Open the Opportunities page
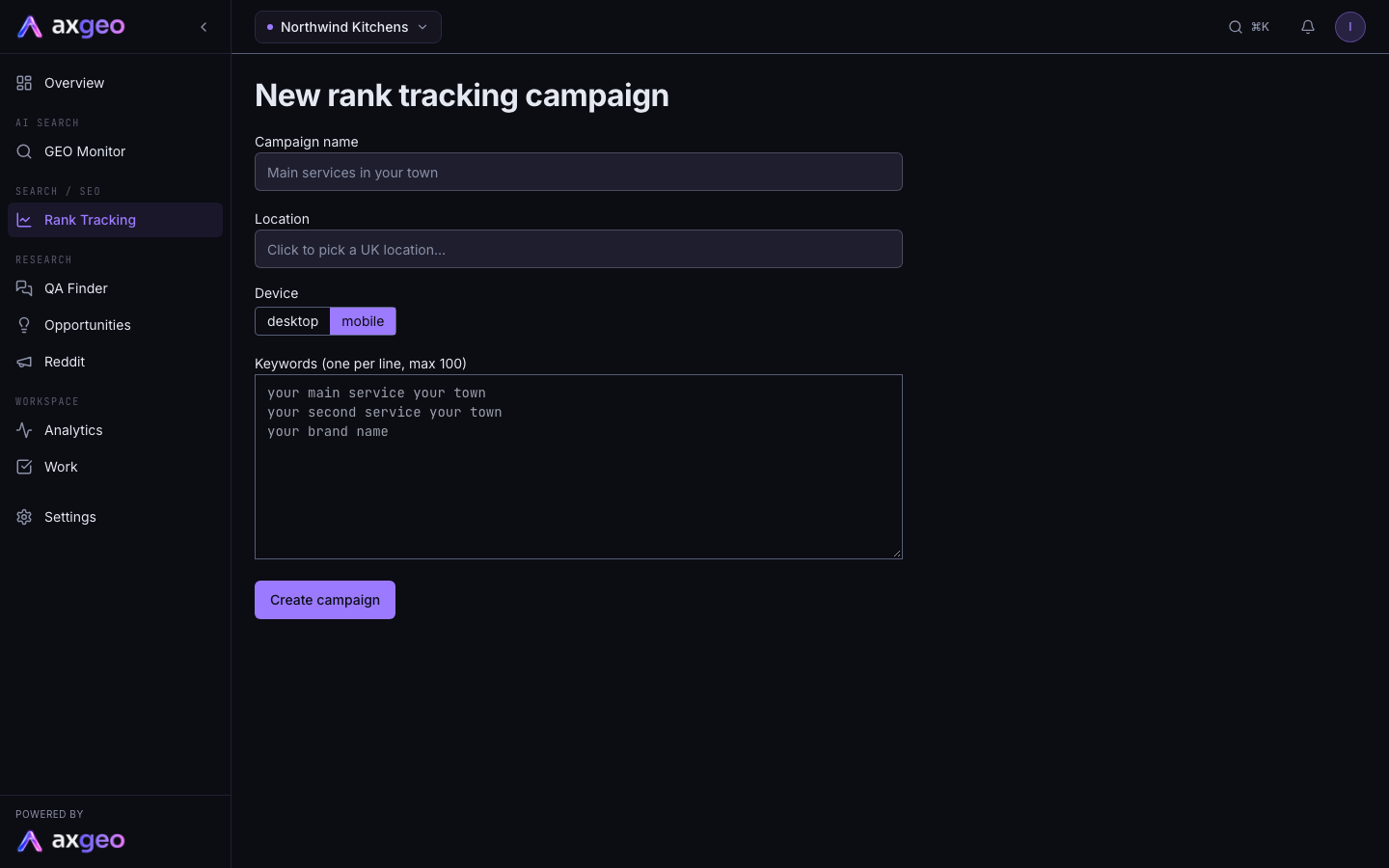Screen dimensions: 1389x868 115,325
